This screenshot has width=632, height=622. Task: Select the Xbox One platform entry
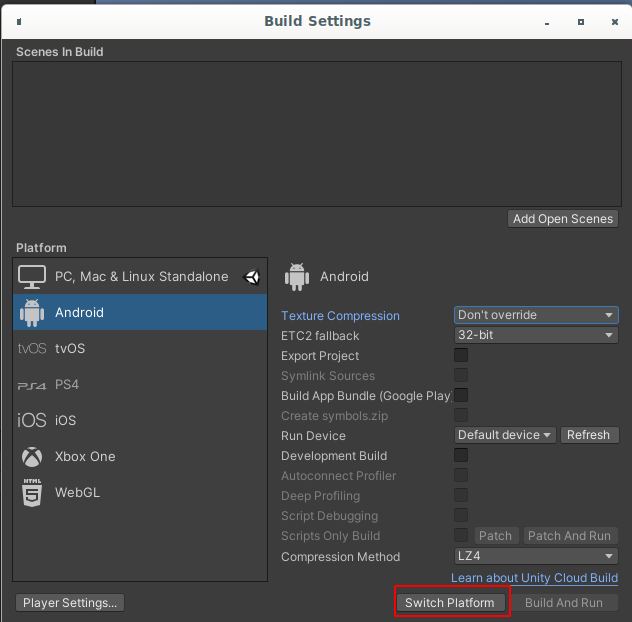(x=85, y=457)
